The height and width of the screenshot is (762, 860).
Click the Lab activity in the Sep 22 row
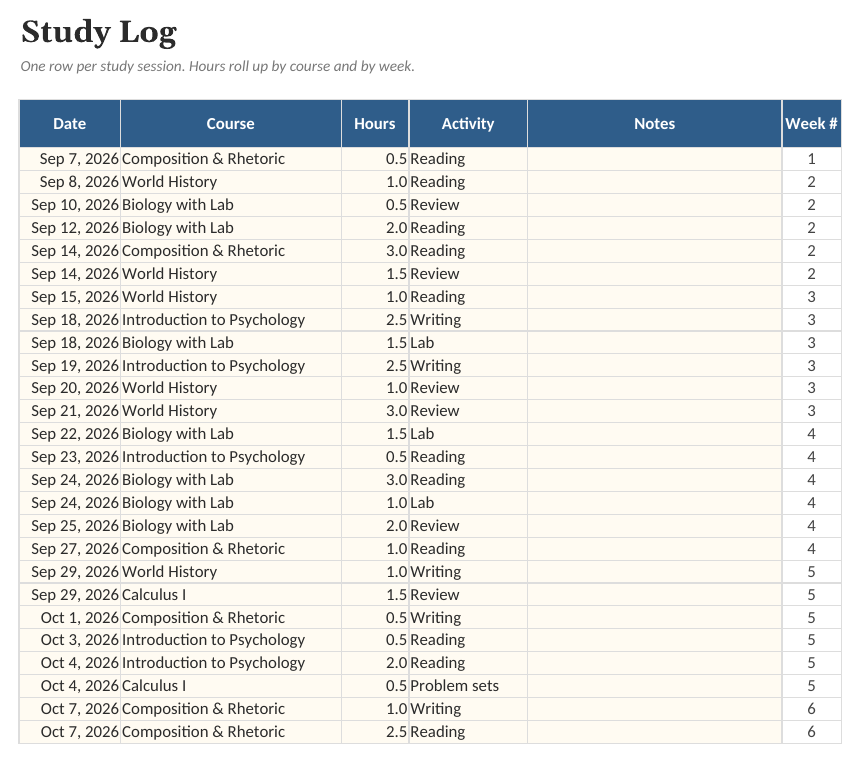(468, 434)
